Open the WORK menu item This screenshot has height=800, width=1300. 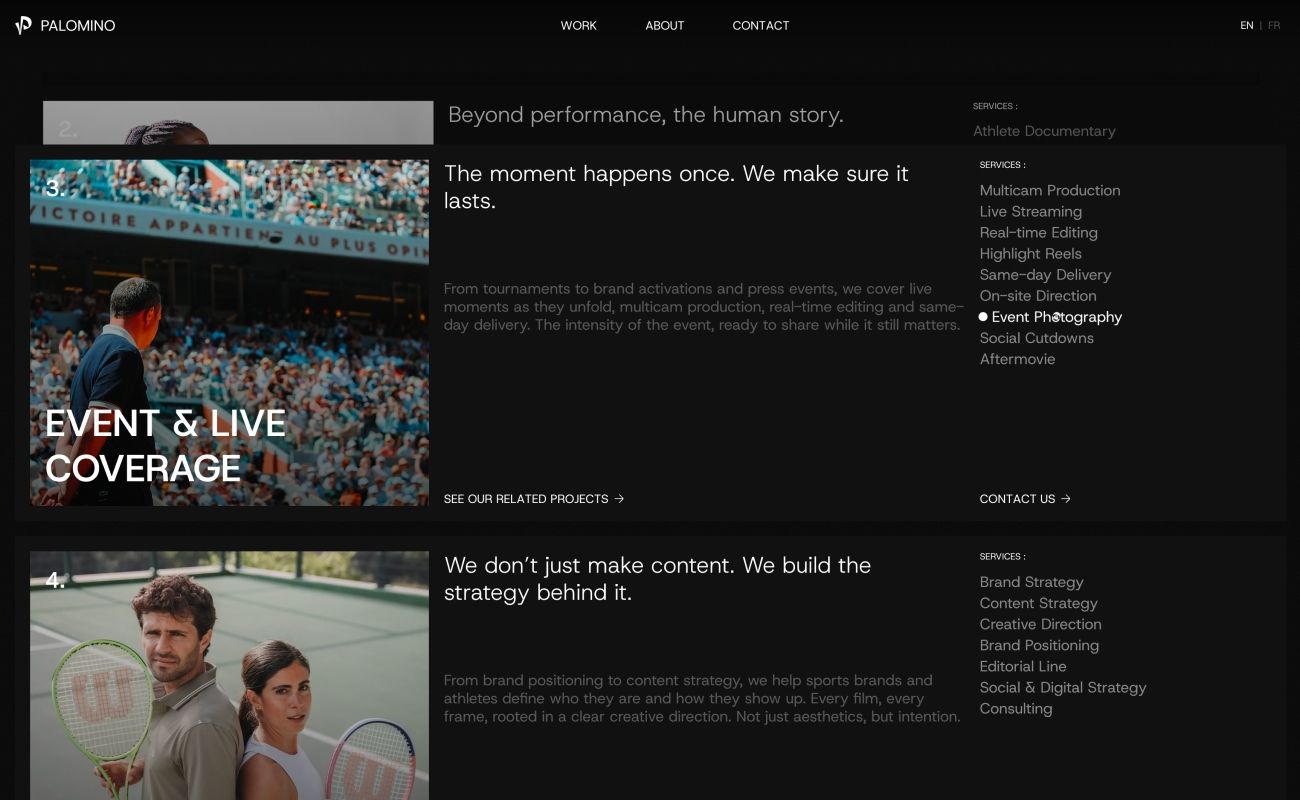578,26
